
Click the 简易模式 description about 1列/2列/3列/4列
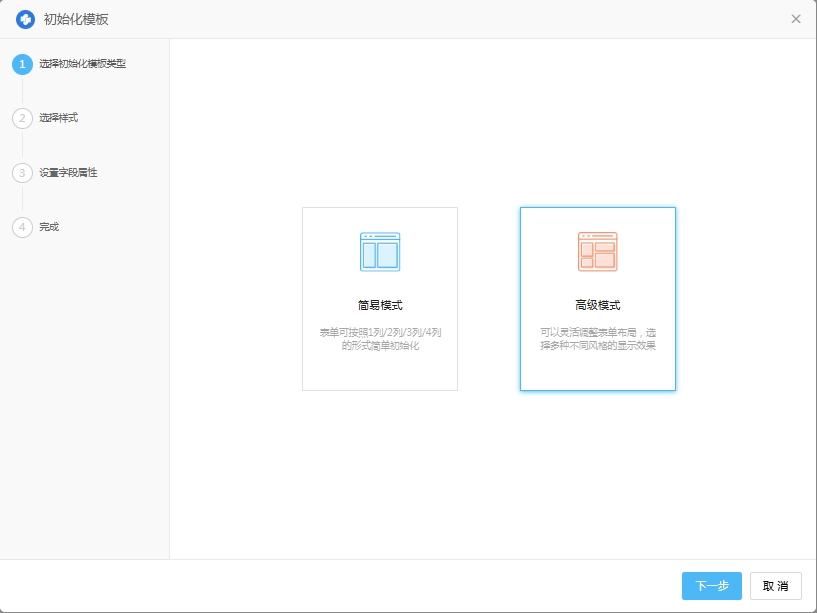click(x=380, y=339)
